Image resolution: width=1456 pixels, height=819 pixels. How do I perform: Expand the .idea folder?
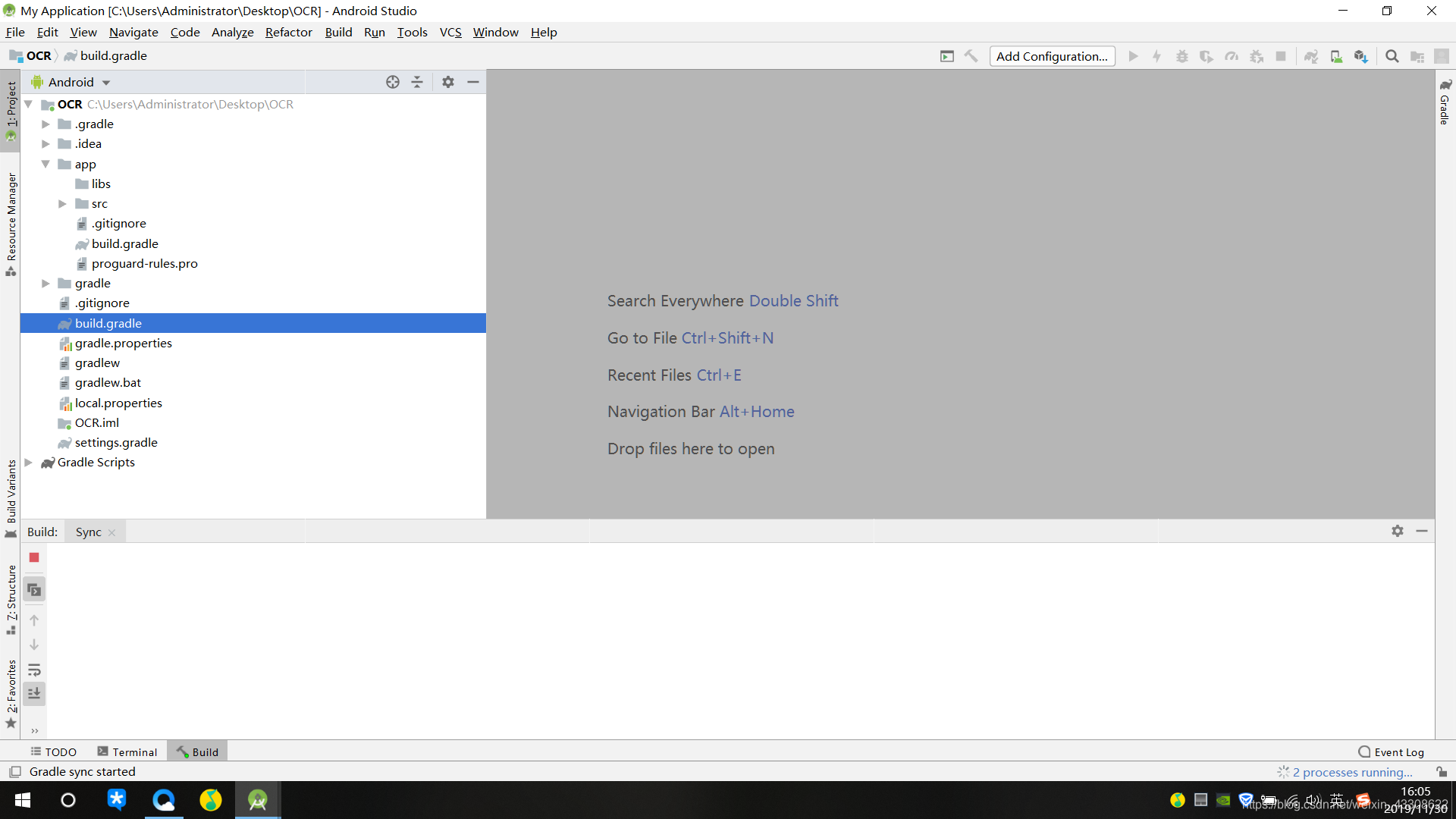[x=45, y=143]
